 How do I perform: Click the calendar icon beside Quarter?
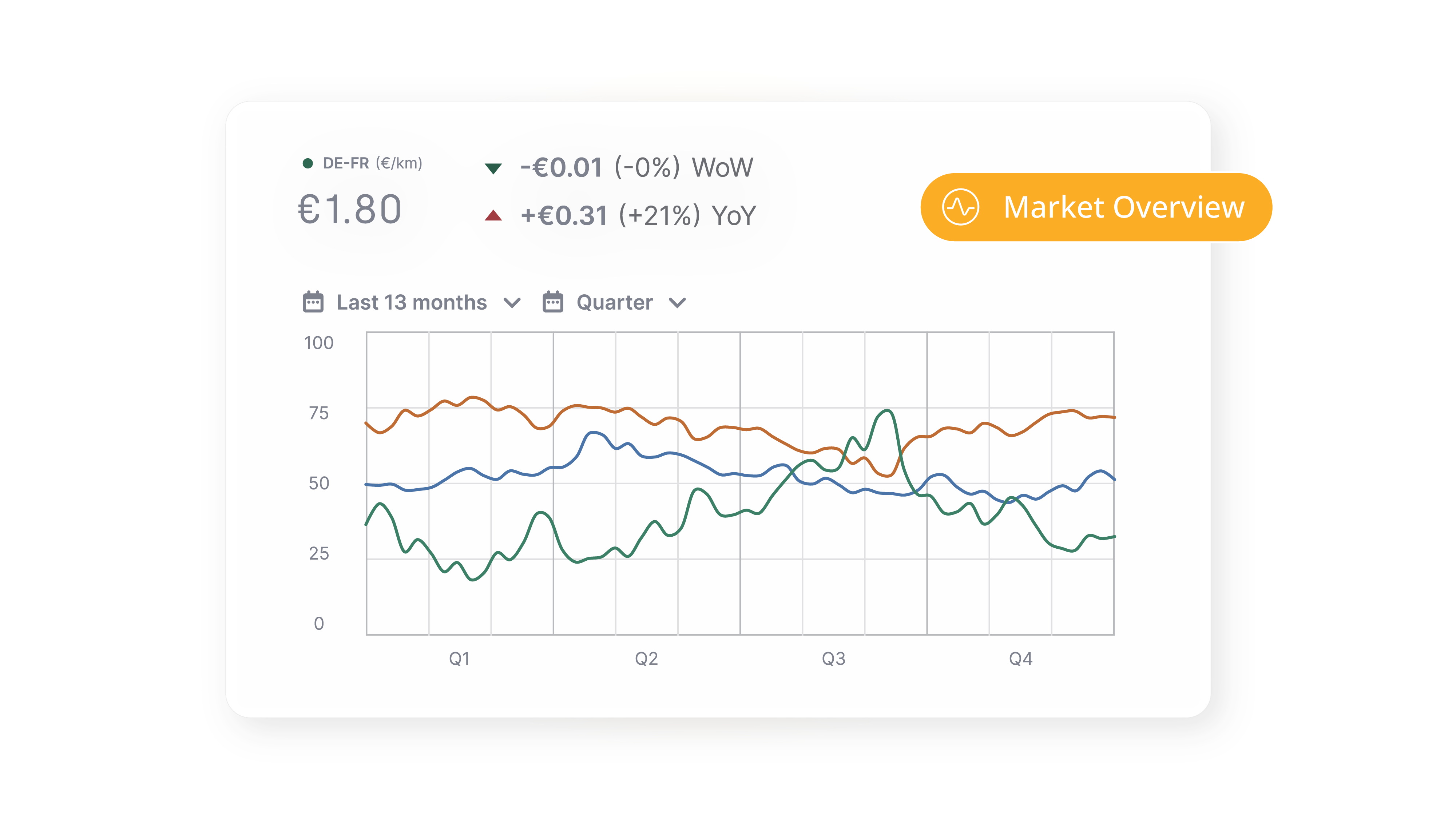coord(553,302)
